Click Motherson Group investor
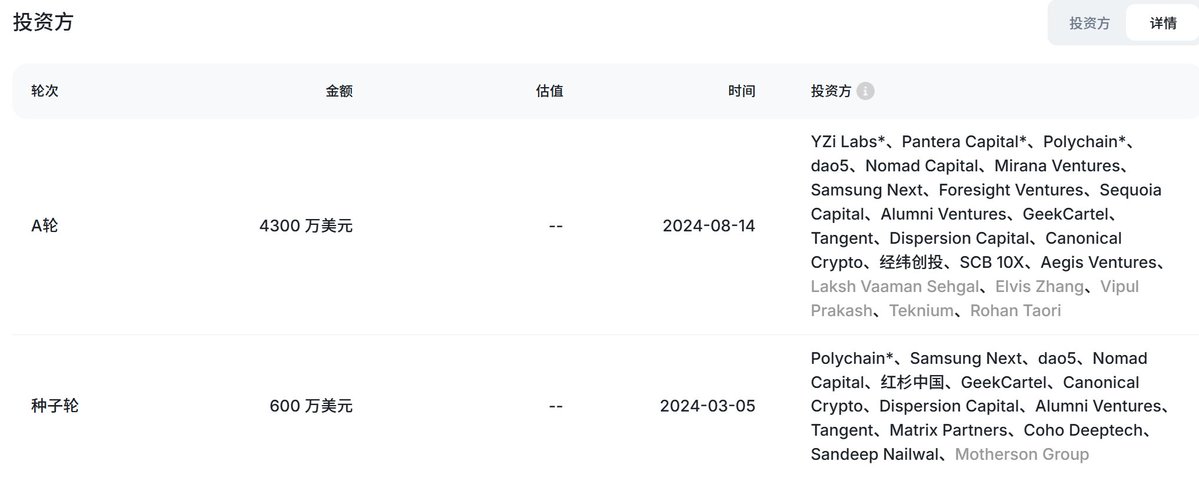1199x481 pixels. pos(1022,455)
